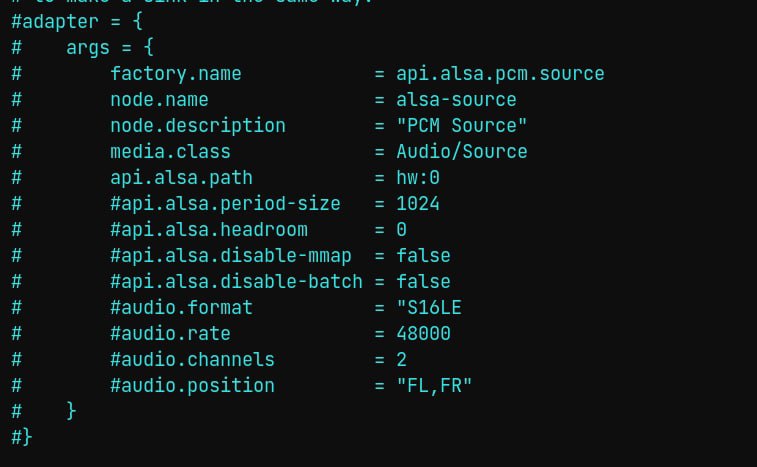Screen dimensions: 757x467
Task: Click the media.class key
Action: [170, 152]
